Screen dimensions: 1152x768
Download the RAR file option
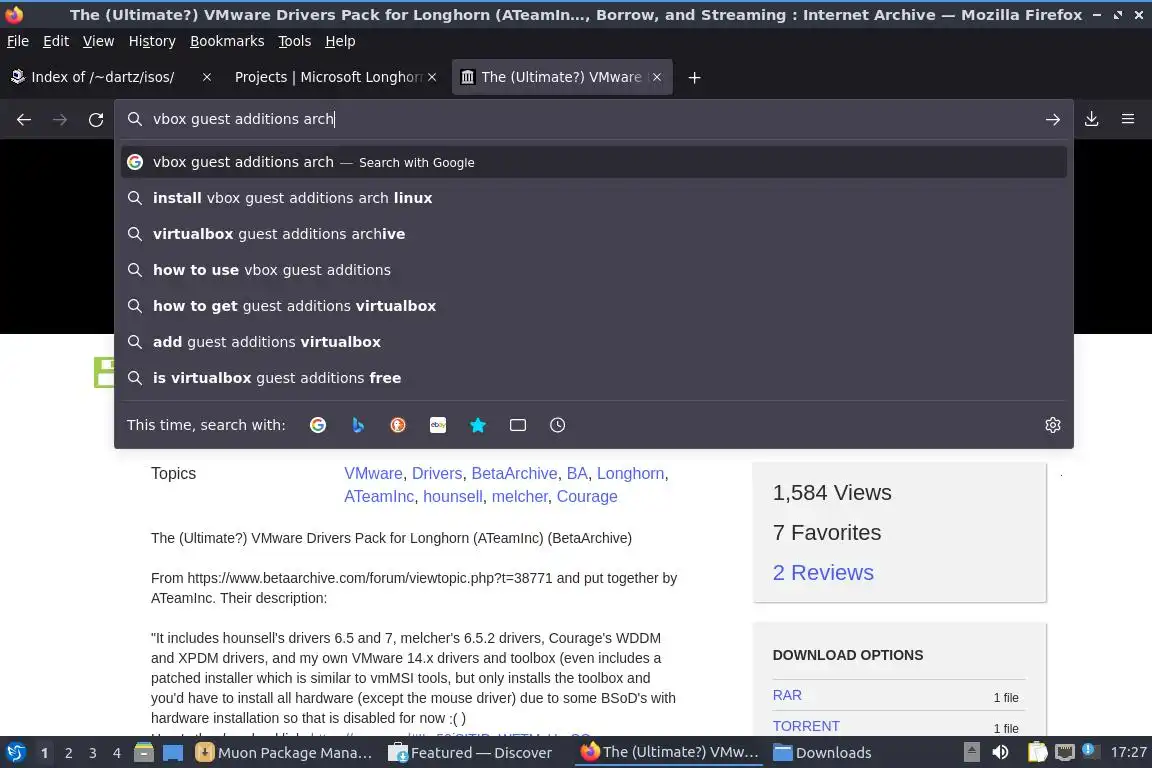point(787,695)
